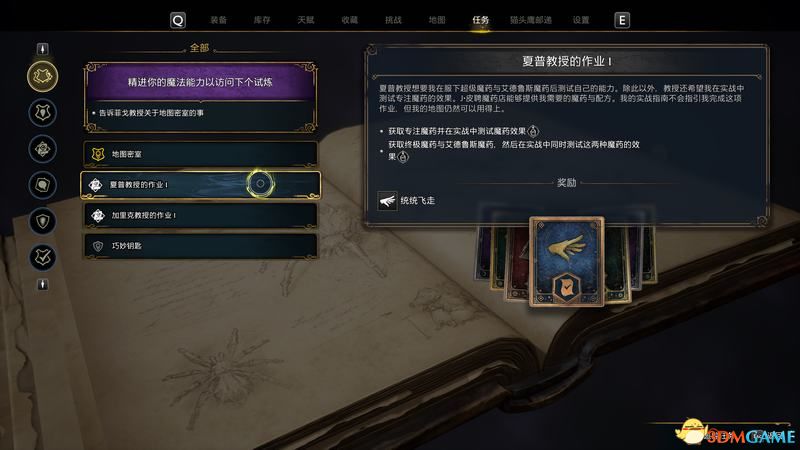Open the 猫头鹰邮递 tab
Viewport: 800px width, 450px height.
coord(531,20)
